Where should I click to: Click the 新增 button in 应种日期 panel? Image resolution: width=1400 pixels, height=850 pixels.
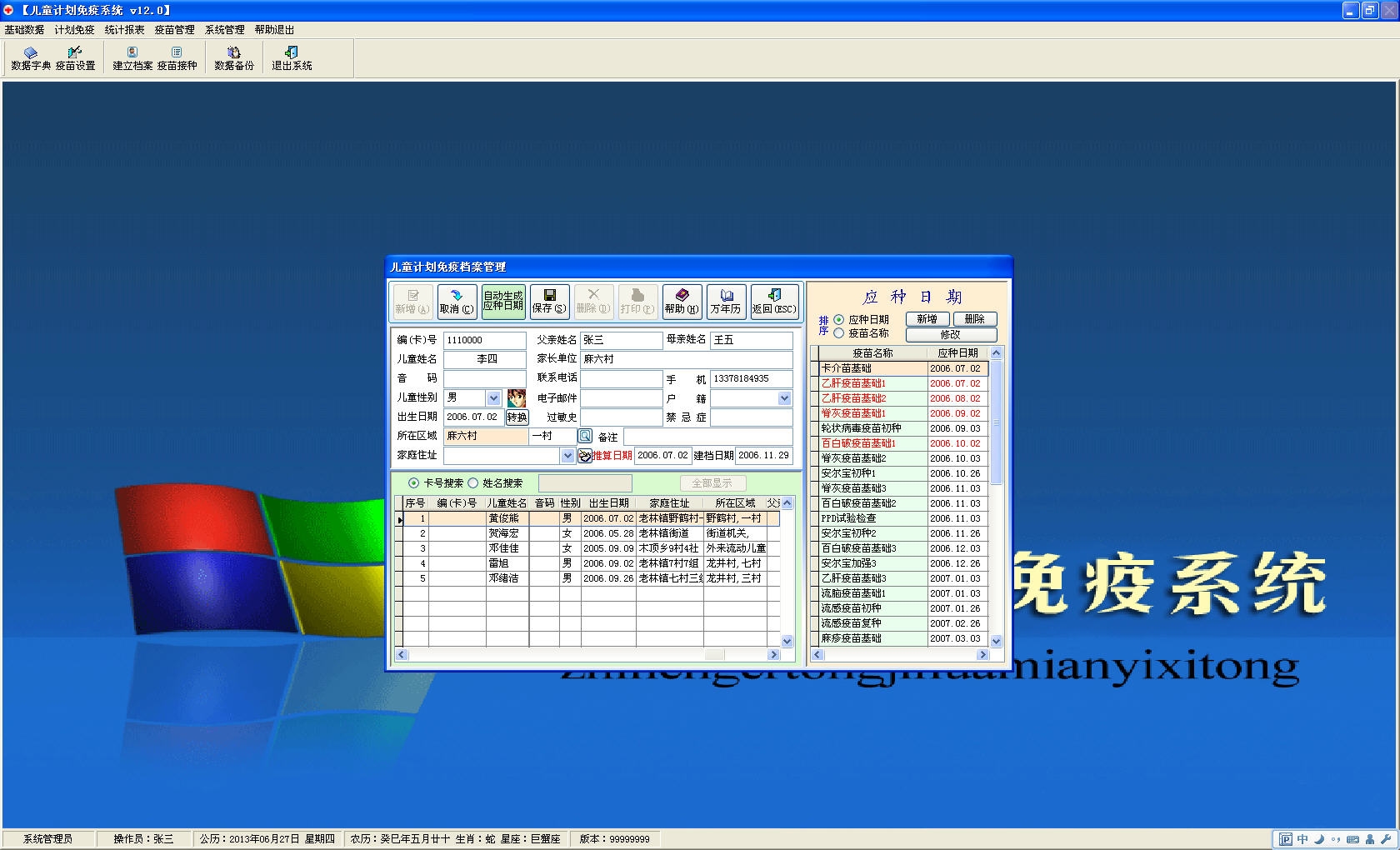(927, 319)
